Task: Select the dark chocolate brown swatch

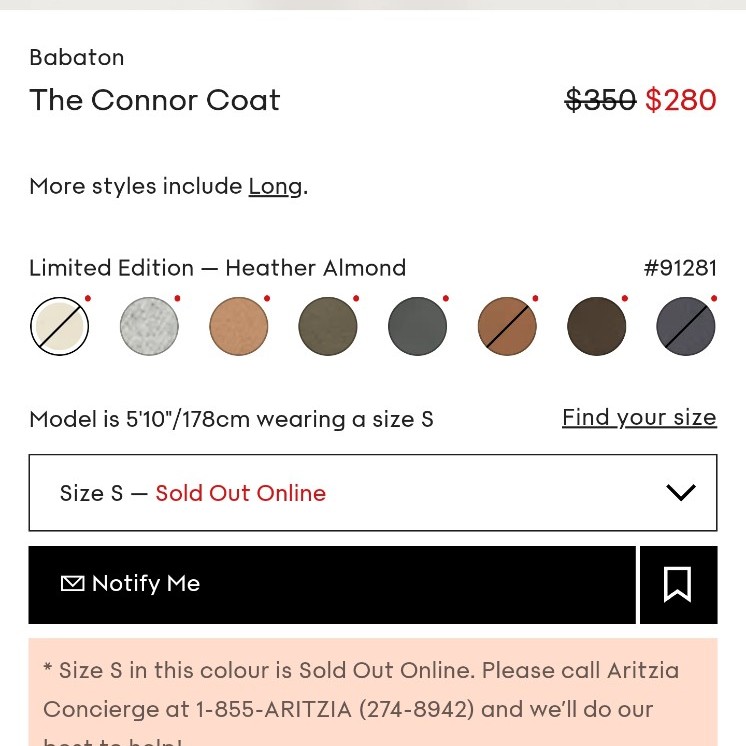Action: coord(596,327)
